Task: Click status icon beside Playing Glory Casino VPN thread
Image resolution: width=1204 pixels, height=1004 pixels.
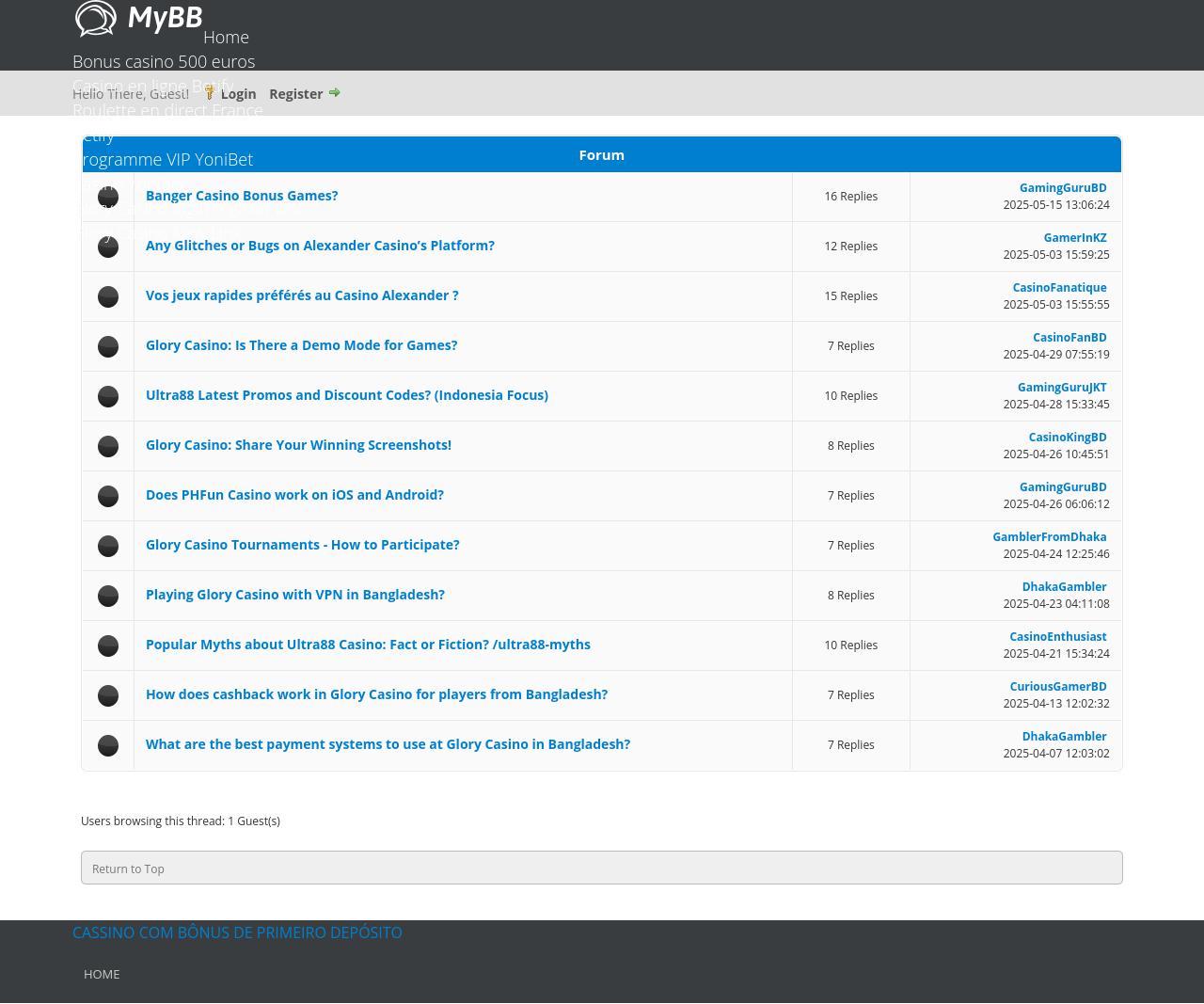Action: coord(108,596)
